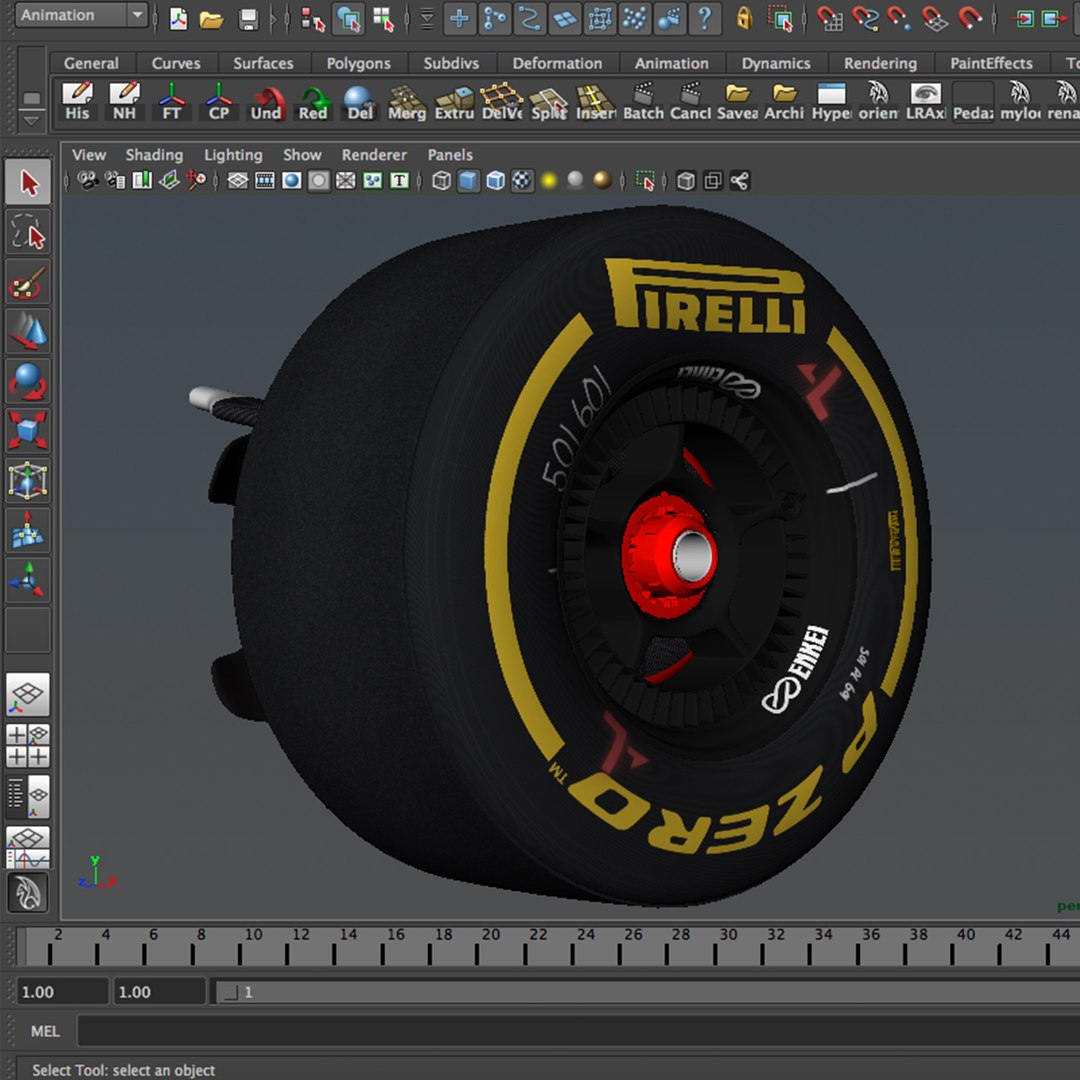The width and height of the screenshot is (1080, 1080).
Task: Toggle textured display checker icon
Action: [523, 181]
